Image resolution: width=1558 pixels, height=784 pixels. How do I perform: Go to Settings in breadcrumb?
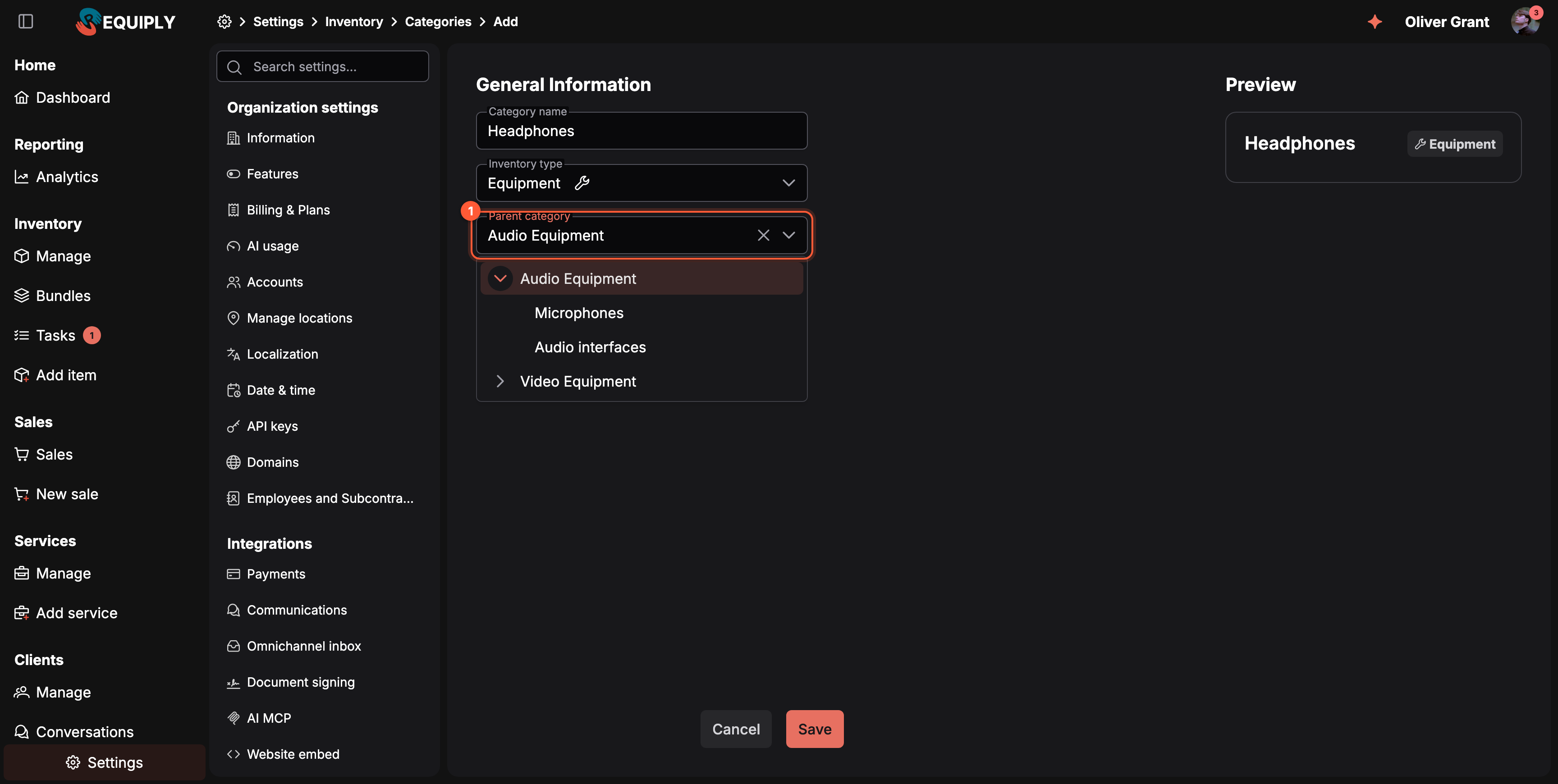coord(278,22)
